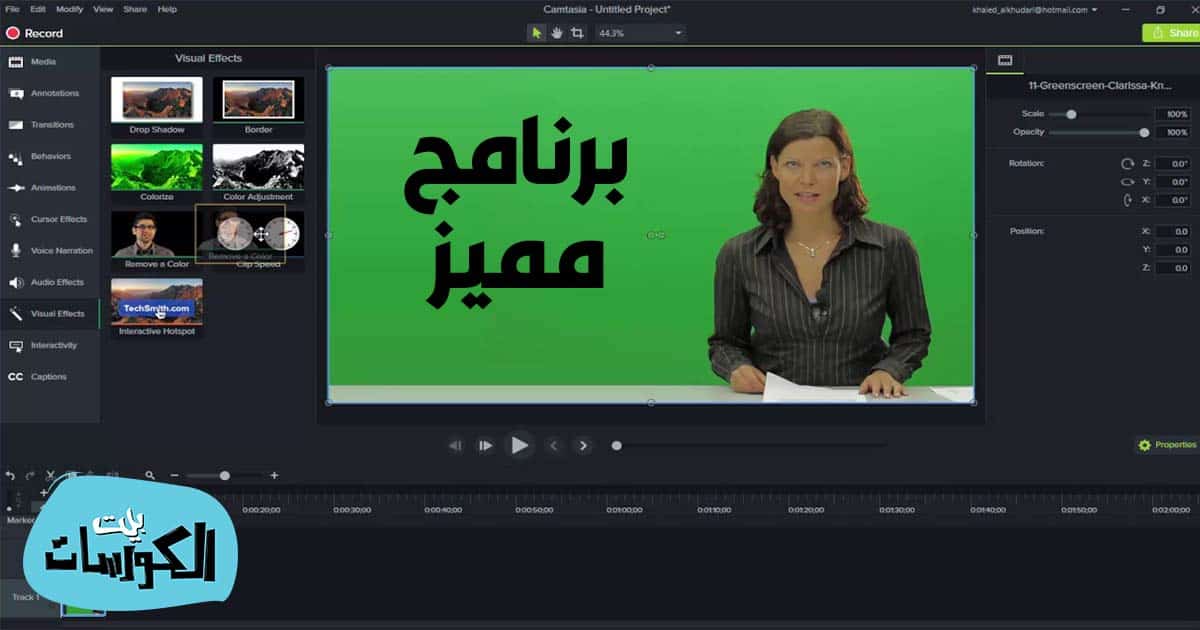Select the Colorize effect thumbnail
This screenshot has width=1200, height=630.
[157, 167]
